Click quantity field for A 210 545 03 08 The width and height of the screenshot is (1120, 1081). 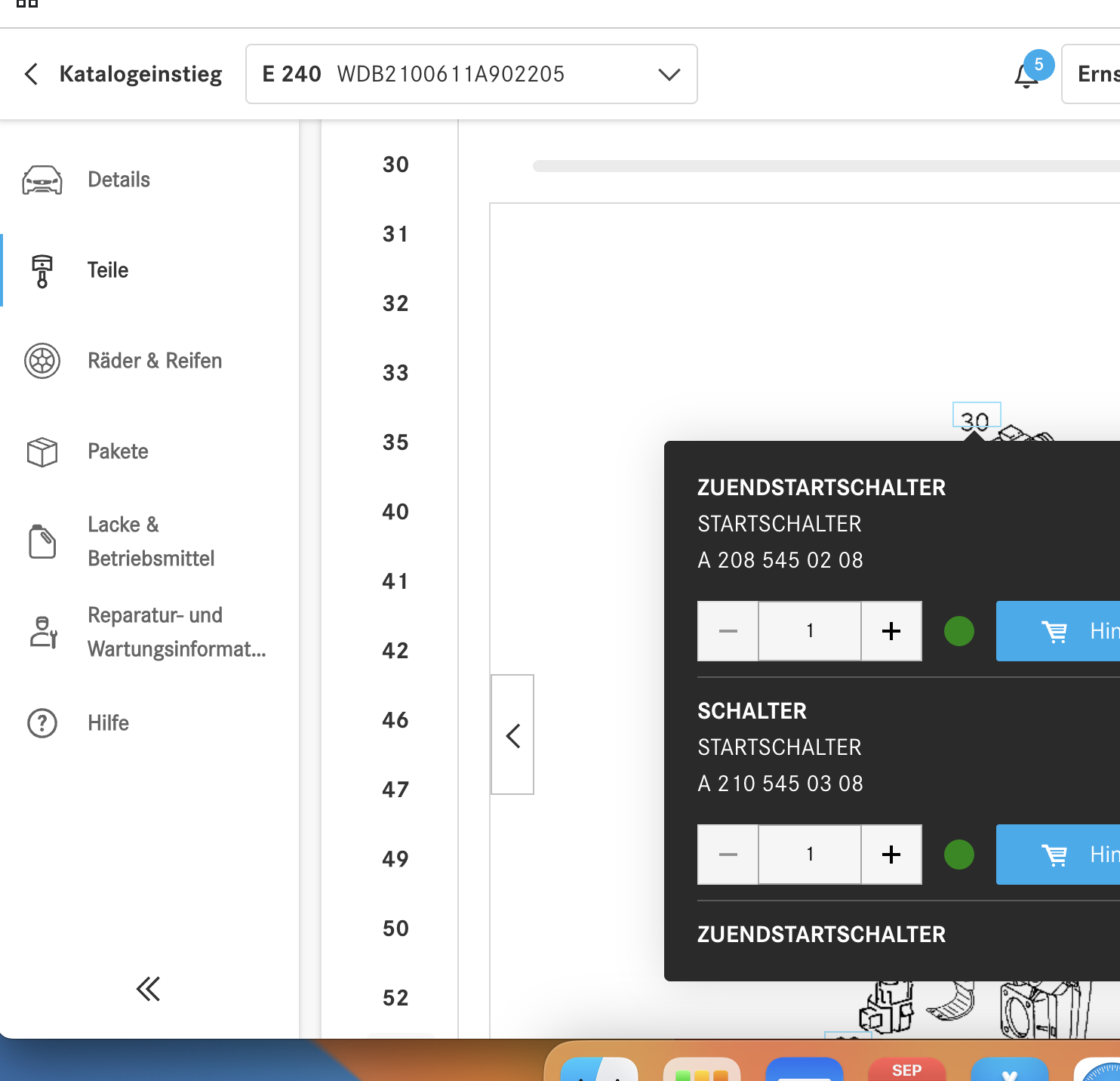coord(810,855)
